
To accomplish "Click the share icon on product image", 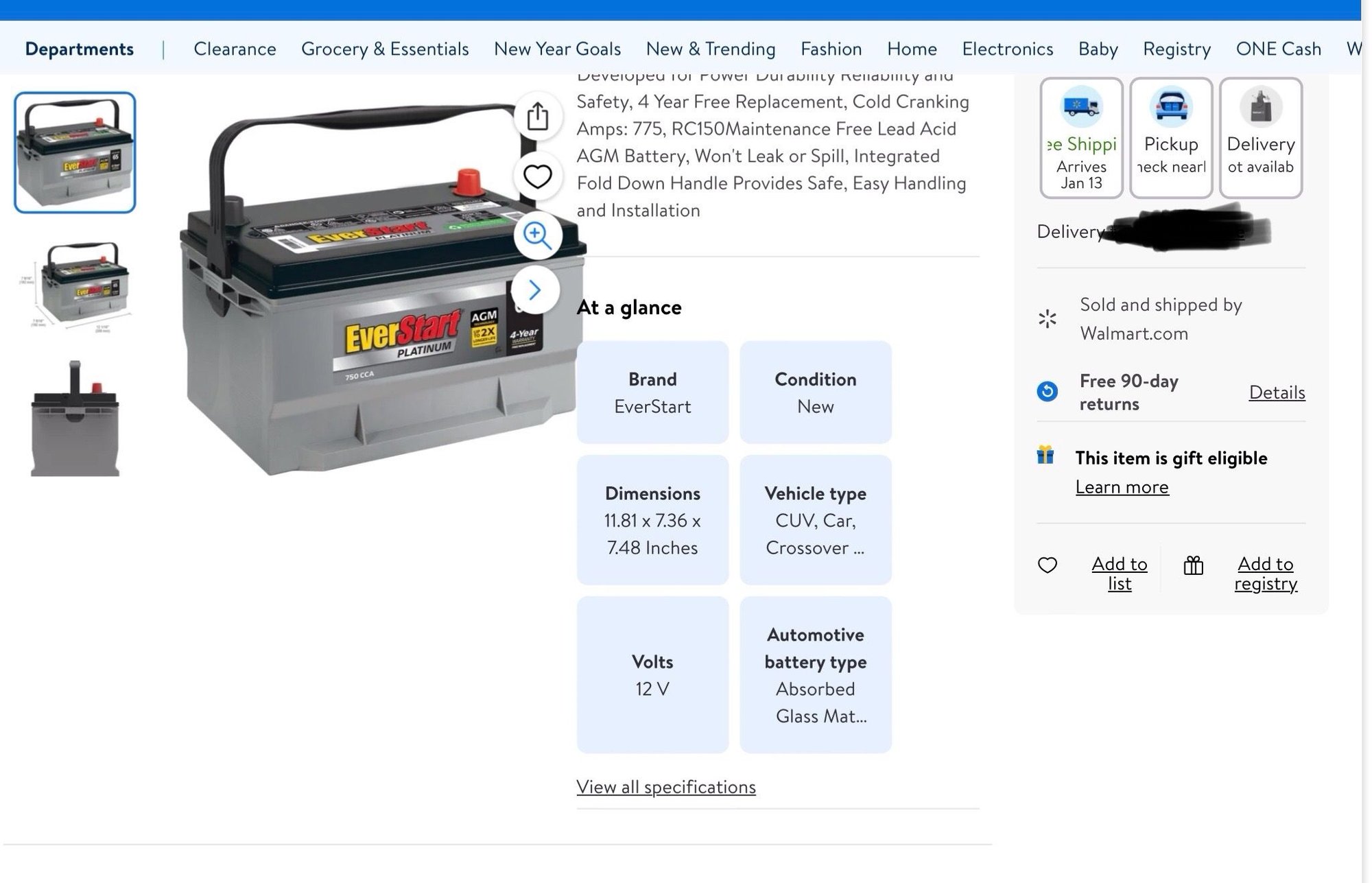I will click(537, 117).
